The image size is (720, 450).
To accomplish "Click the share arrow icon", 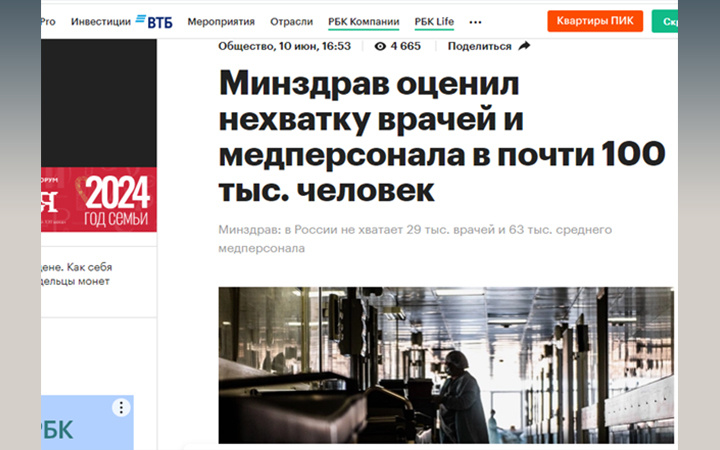I will pos(524,46).
